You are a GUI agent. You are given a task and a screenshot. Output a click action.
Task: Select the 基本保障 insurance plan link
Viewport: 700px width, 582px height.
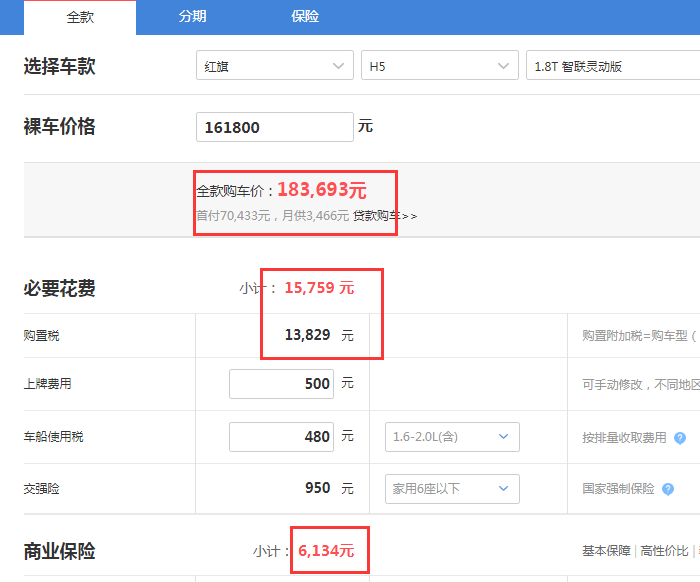pos(606,551)
